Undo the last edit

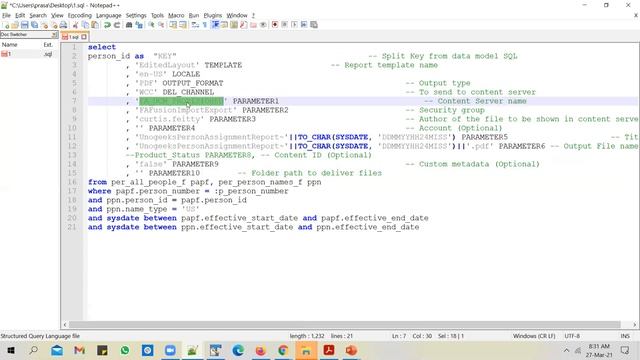pos(107,25)
